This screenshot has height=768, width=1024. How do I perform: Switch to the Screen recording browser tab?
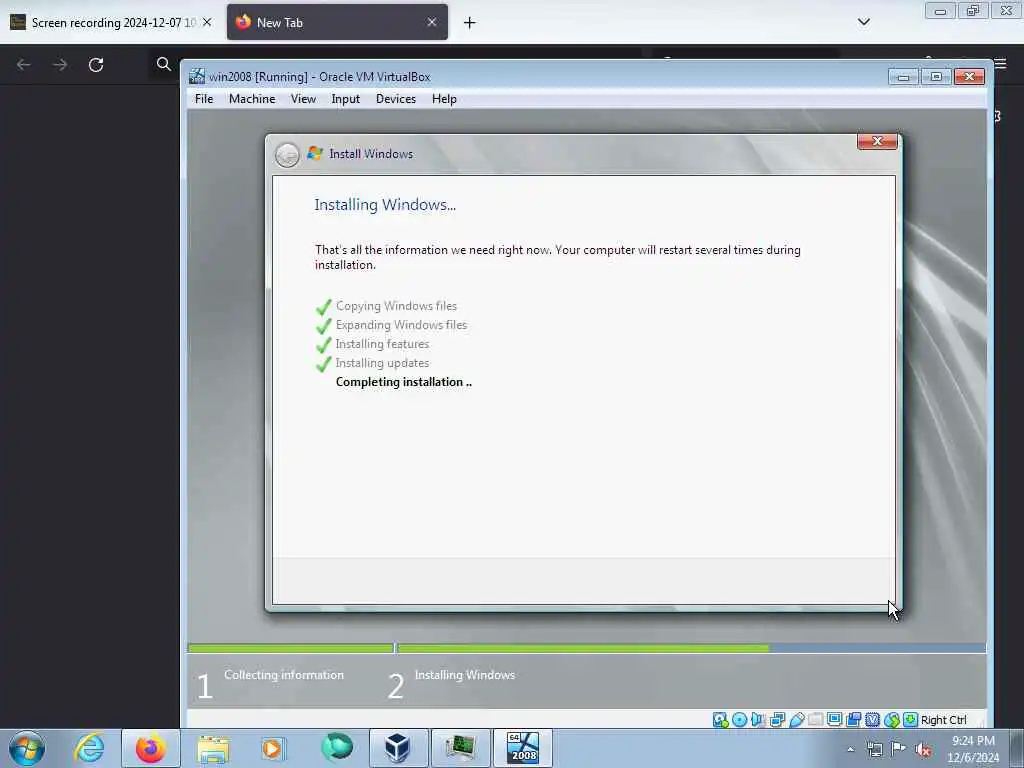tap(112, 22)
